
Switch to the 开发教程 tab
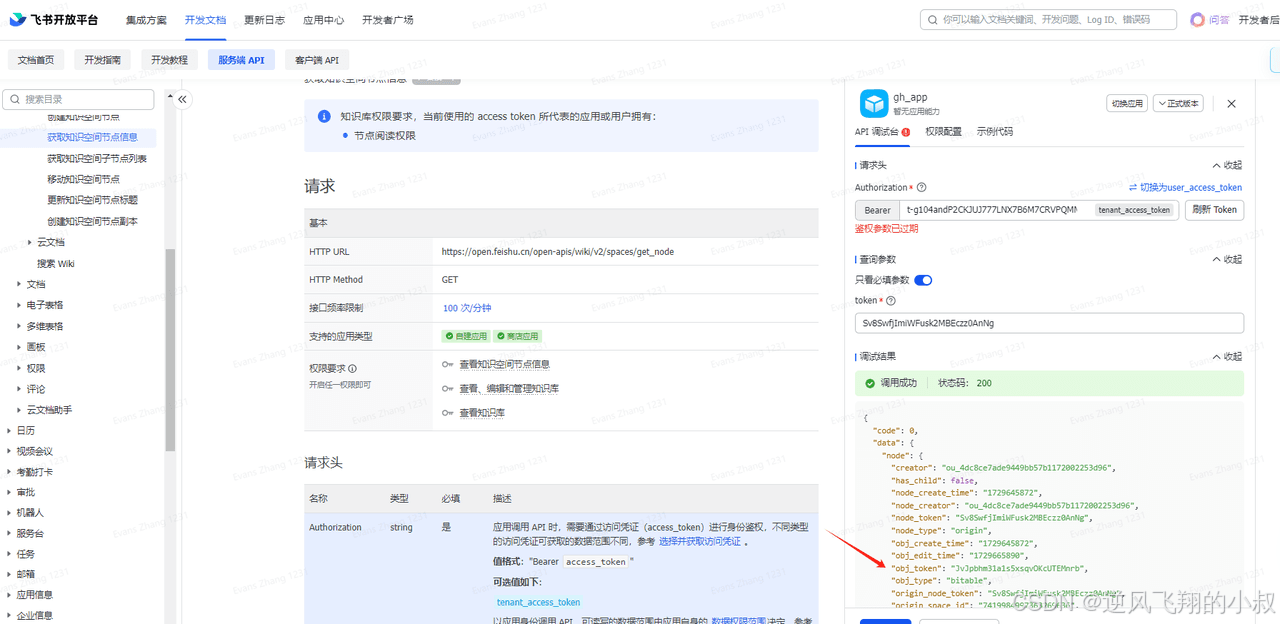[x=169, y=60]
